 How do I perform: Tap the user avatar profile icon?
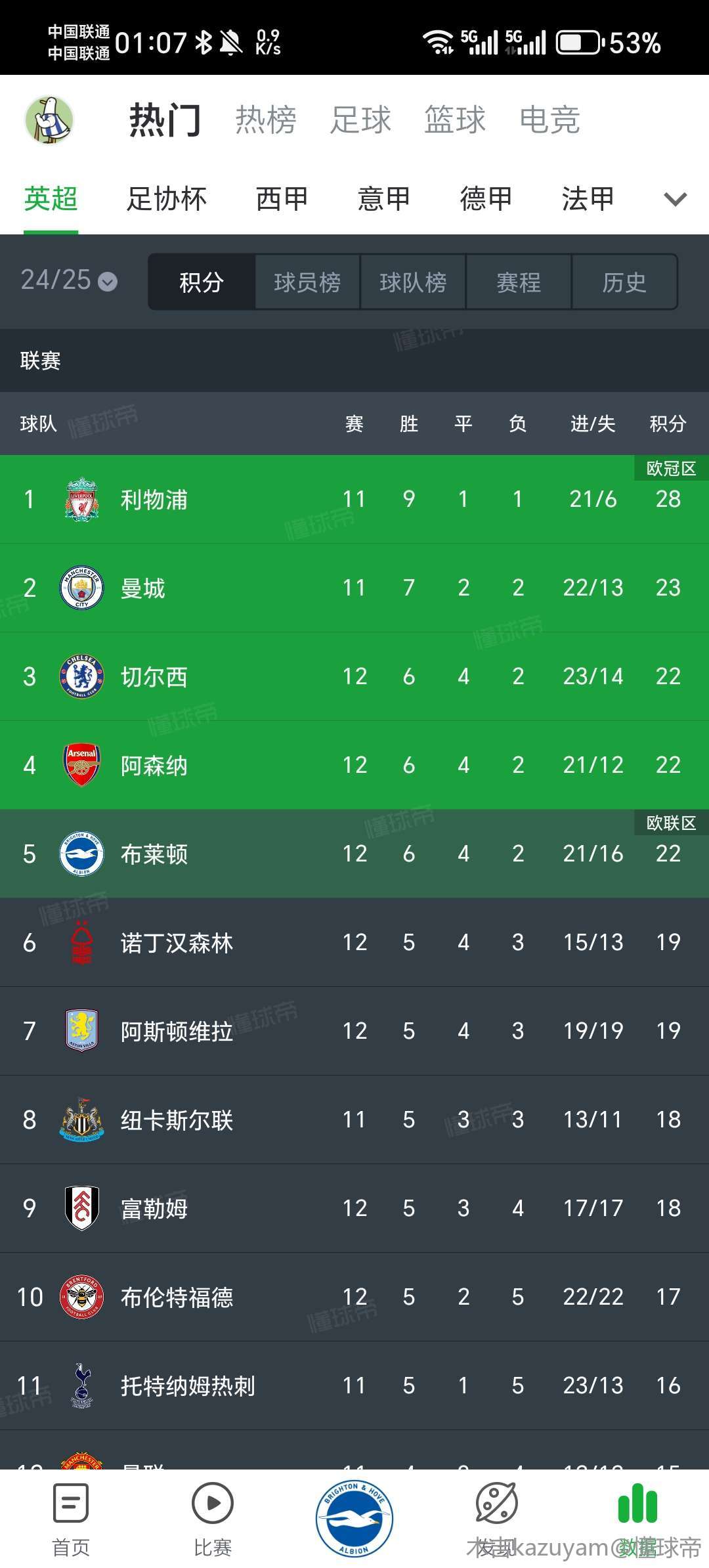49,120
